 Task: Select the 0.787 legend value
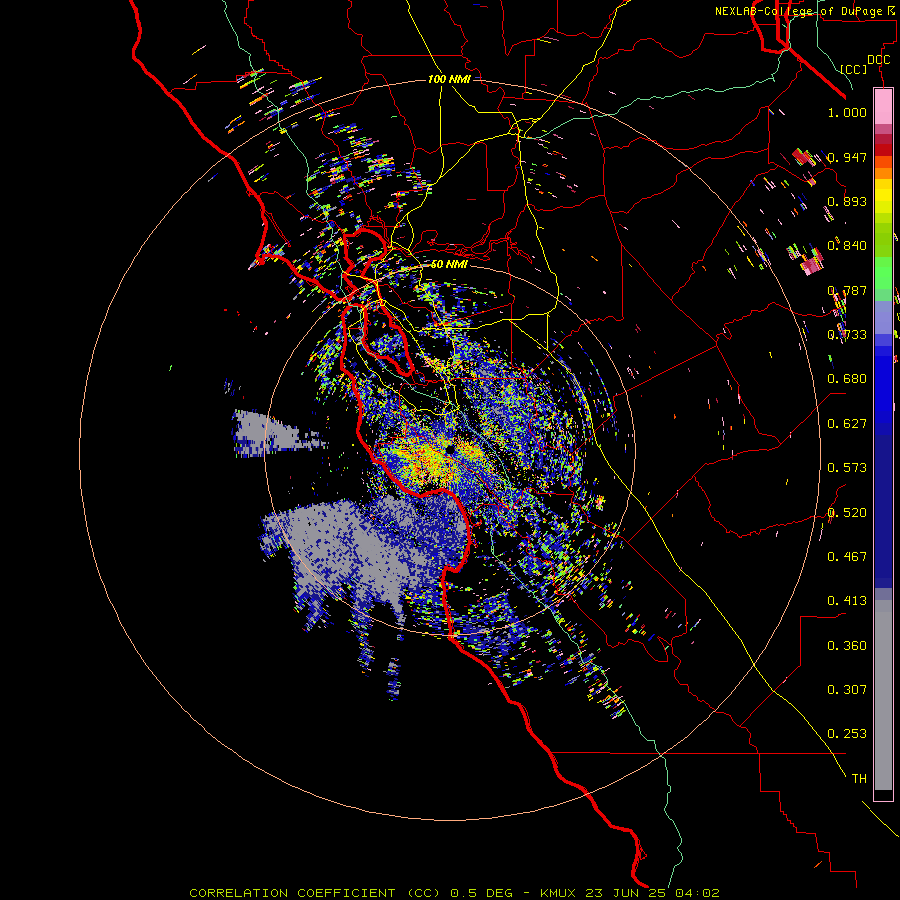pyautogui.click(x=847, y=290)
